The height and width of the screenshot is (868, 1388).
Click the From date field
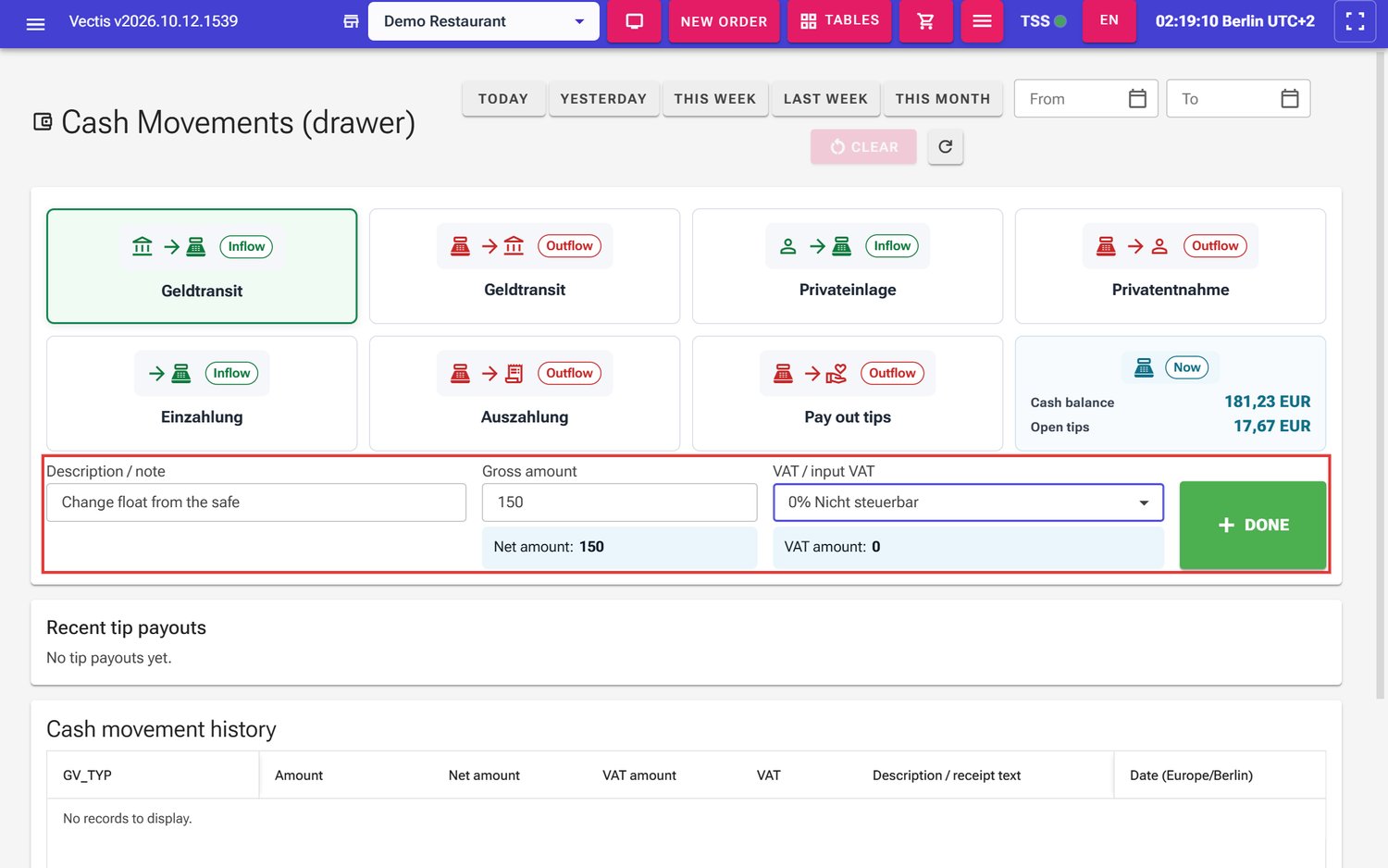click(1085, 98)
